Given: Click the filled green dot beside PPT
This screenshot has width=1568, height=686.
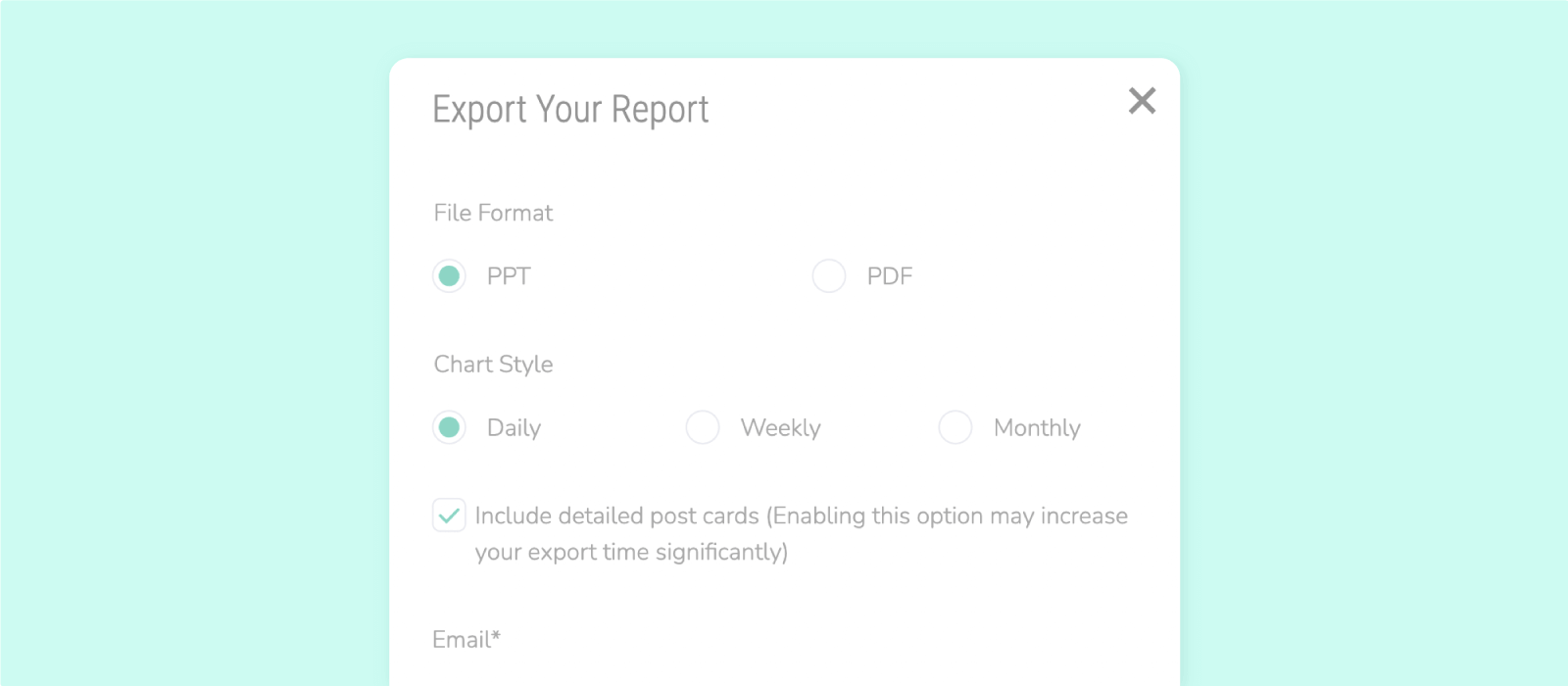Looking at the screenshot, I should [x=450, y=276].
